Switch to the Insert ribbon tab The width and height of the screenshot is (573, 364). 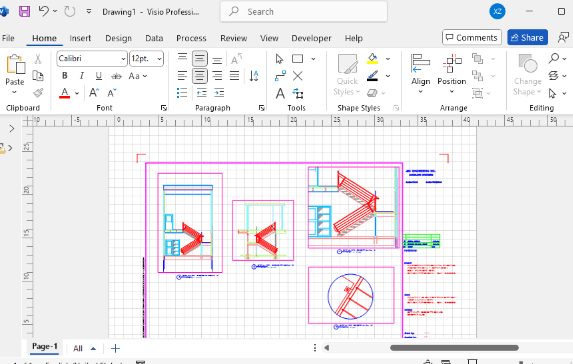pos(80,38)
